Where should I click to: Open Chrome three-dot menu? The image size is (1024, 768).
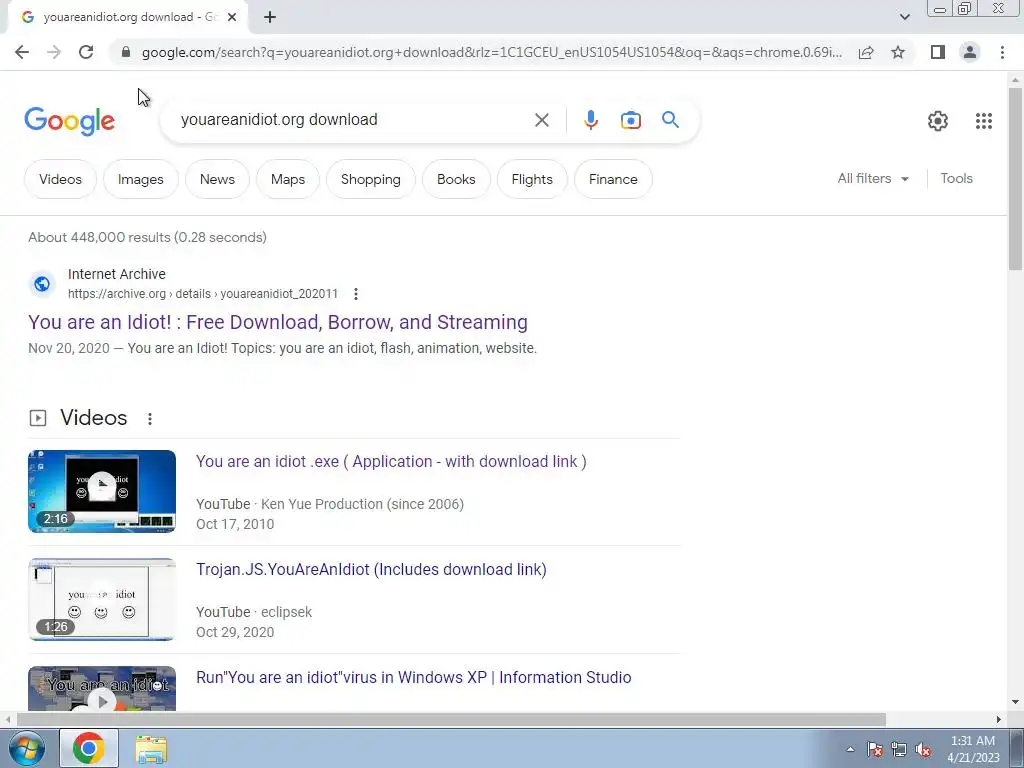point(1002,52)
